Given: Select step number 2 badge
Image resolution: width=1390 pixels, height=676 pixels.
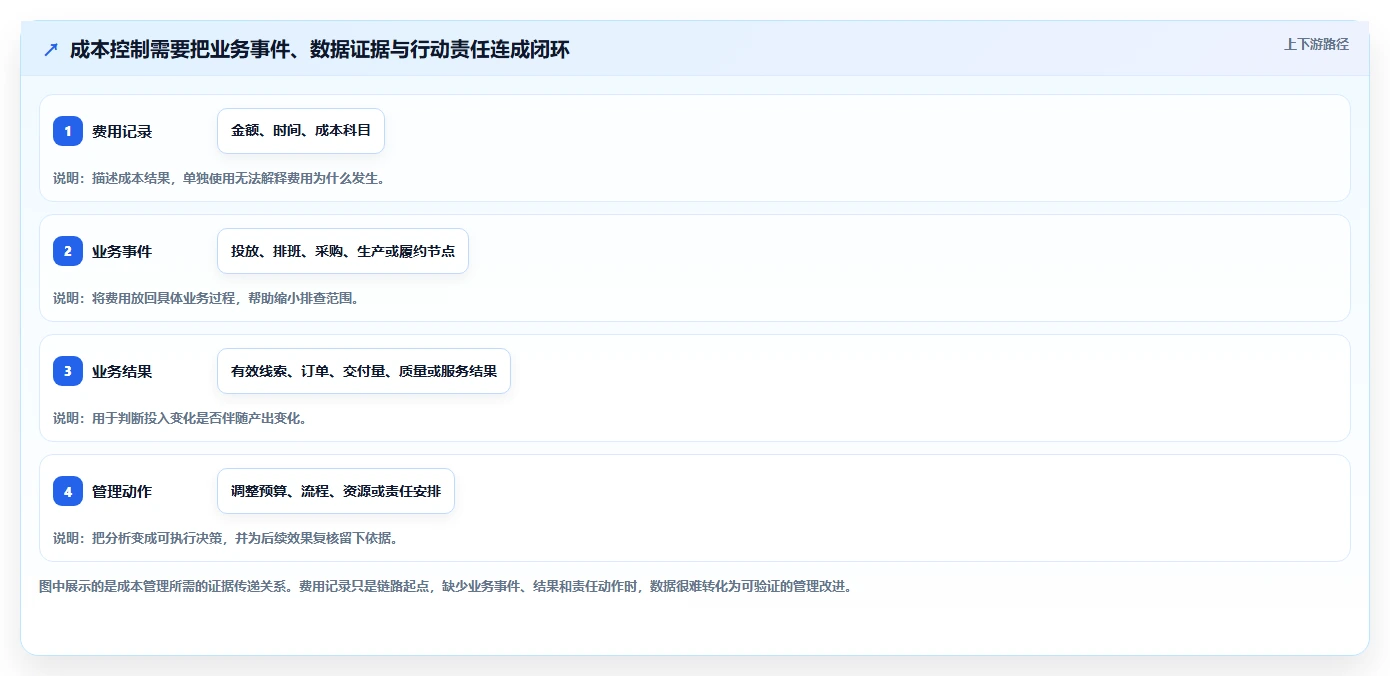Looking at the screenshot, I should click(x=68, y=251).
